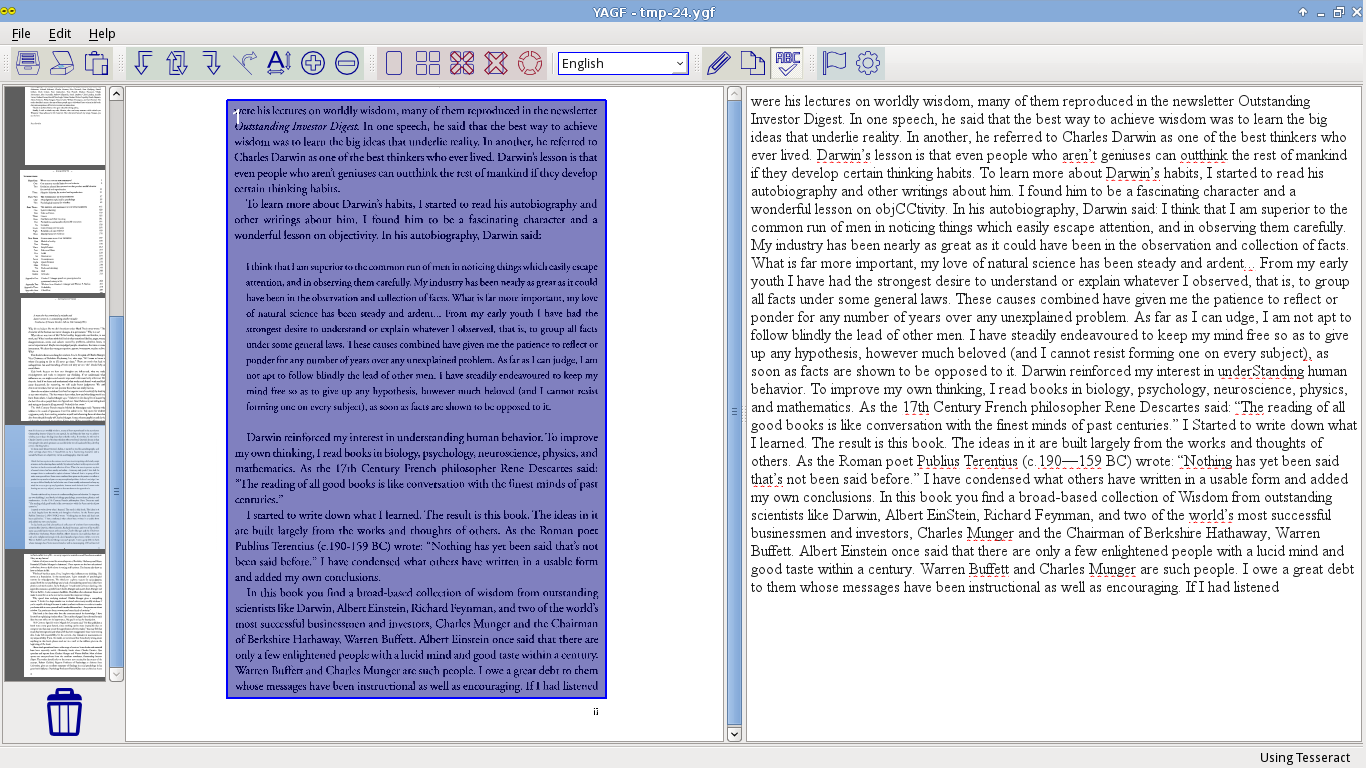
Task: Select the single-block page layout icon
Action: (394, 63)
